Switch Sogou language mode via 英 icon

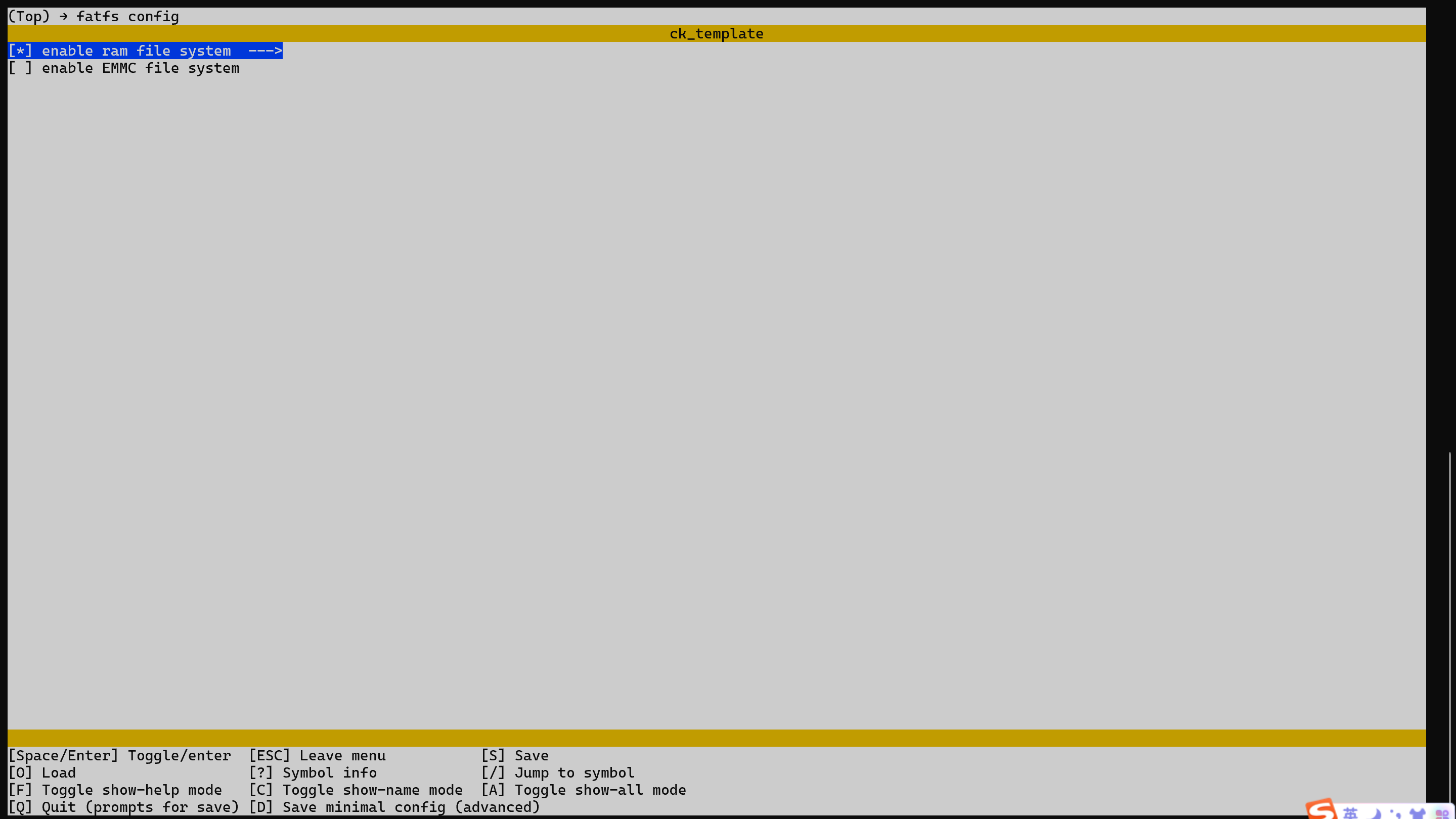click(1350, 813)
